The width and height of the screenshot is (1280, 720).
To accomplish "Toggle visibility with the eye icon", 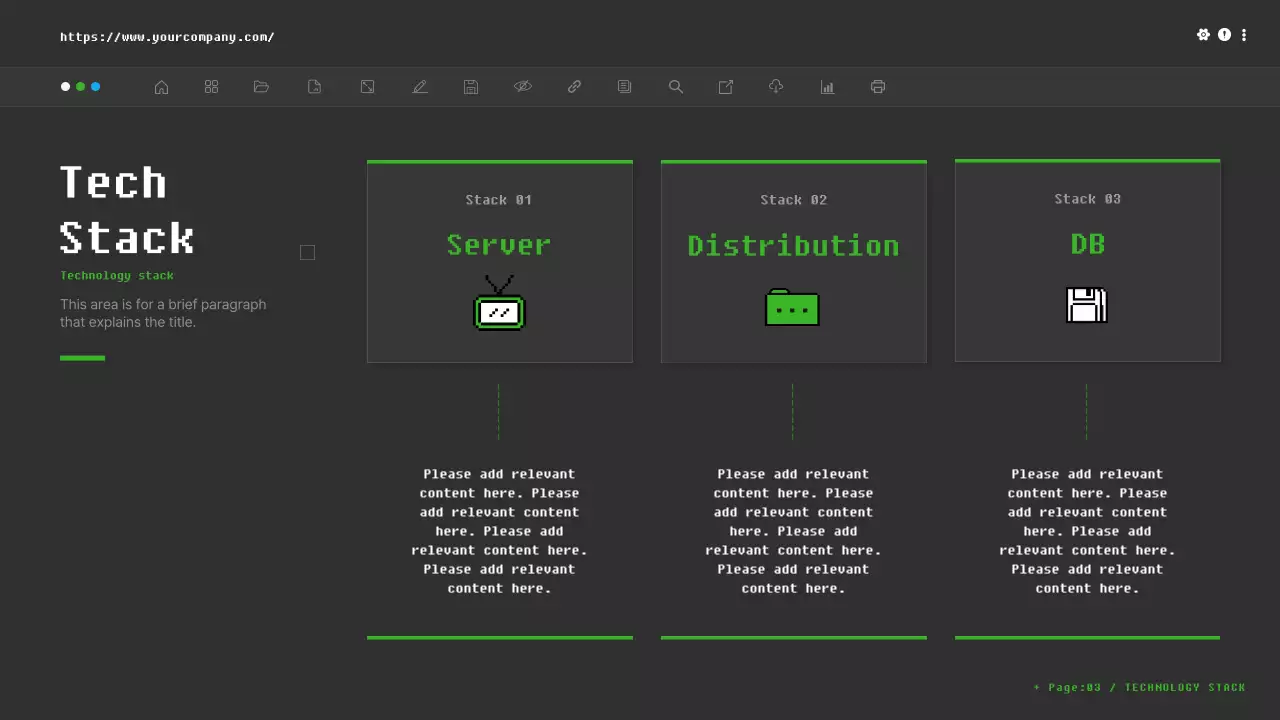I will click(x=523, y=87).
